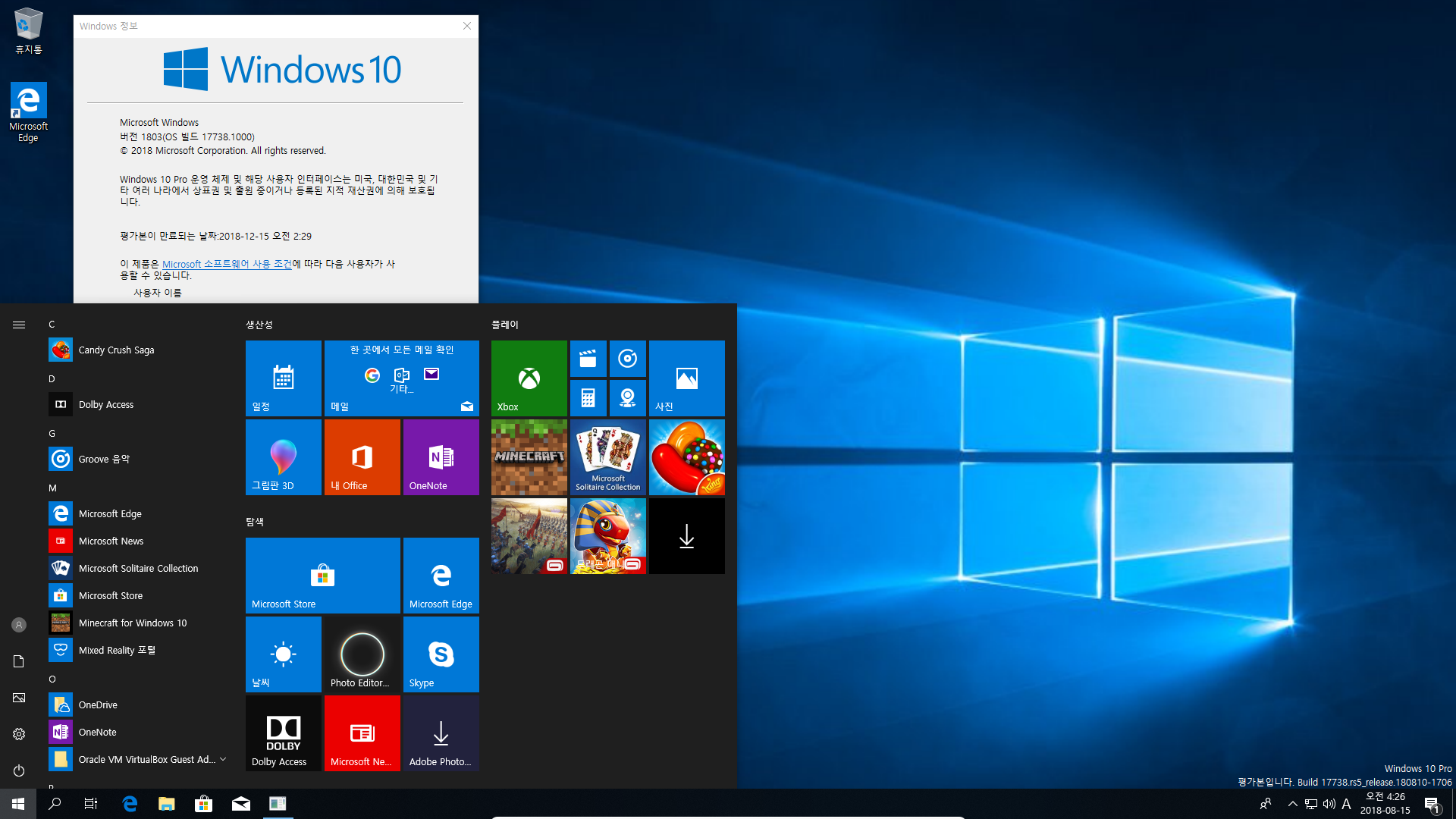Open Task View on taskbar

(x=91, y=804)
